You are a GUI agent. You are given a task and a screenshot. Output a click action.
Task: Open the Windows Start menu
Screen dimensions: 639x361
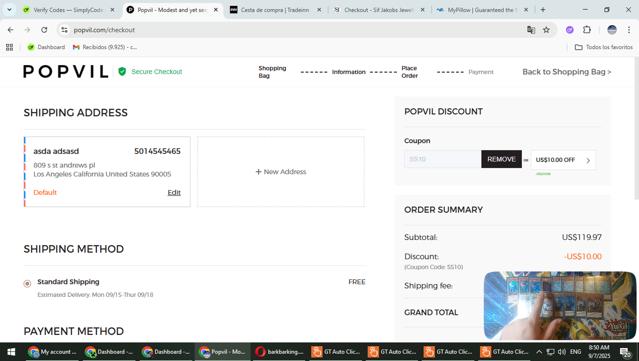[x=11, y=352]
